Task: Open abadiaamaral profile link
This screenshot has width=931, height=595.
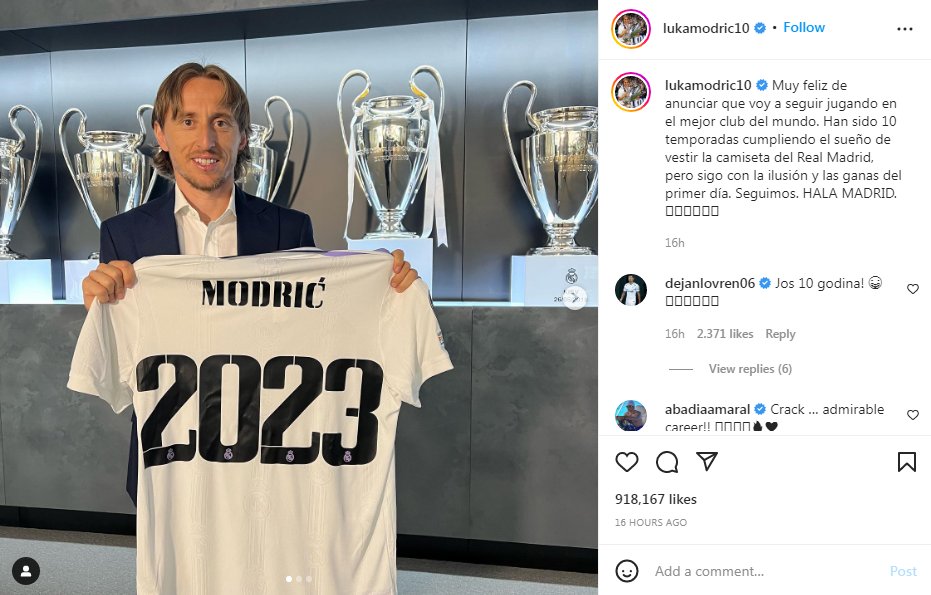Action: point(707,409)
